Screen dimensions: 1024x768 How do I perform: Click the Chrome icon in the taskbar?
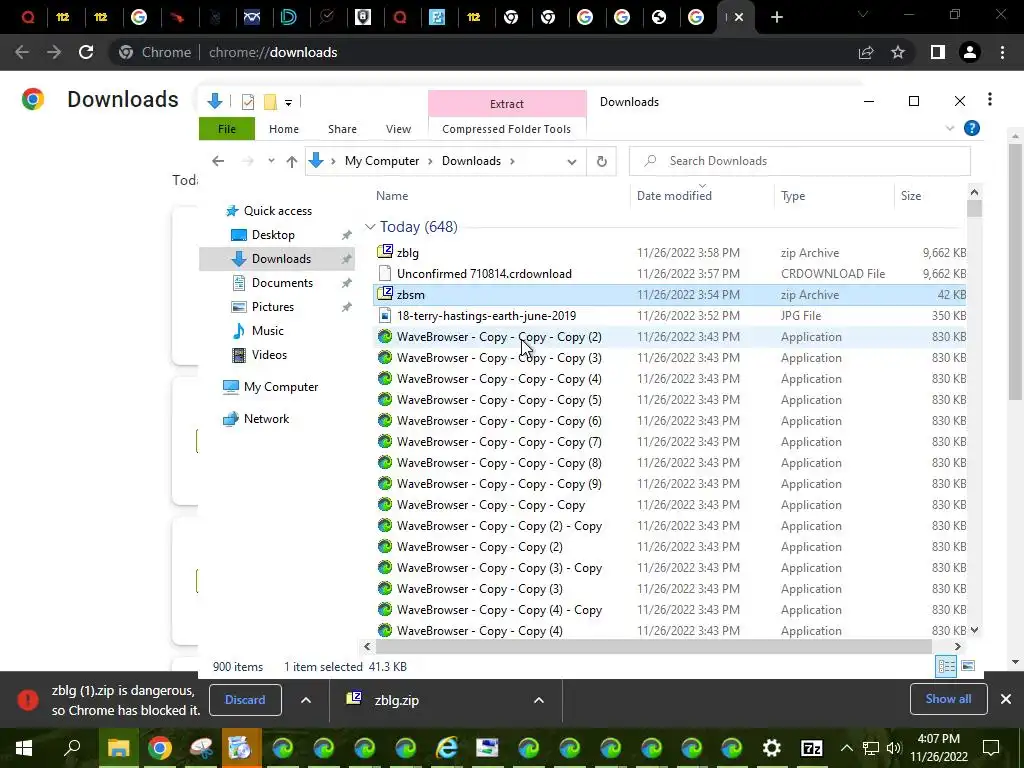coord(159,748)
